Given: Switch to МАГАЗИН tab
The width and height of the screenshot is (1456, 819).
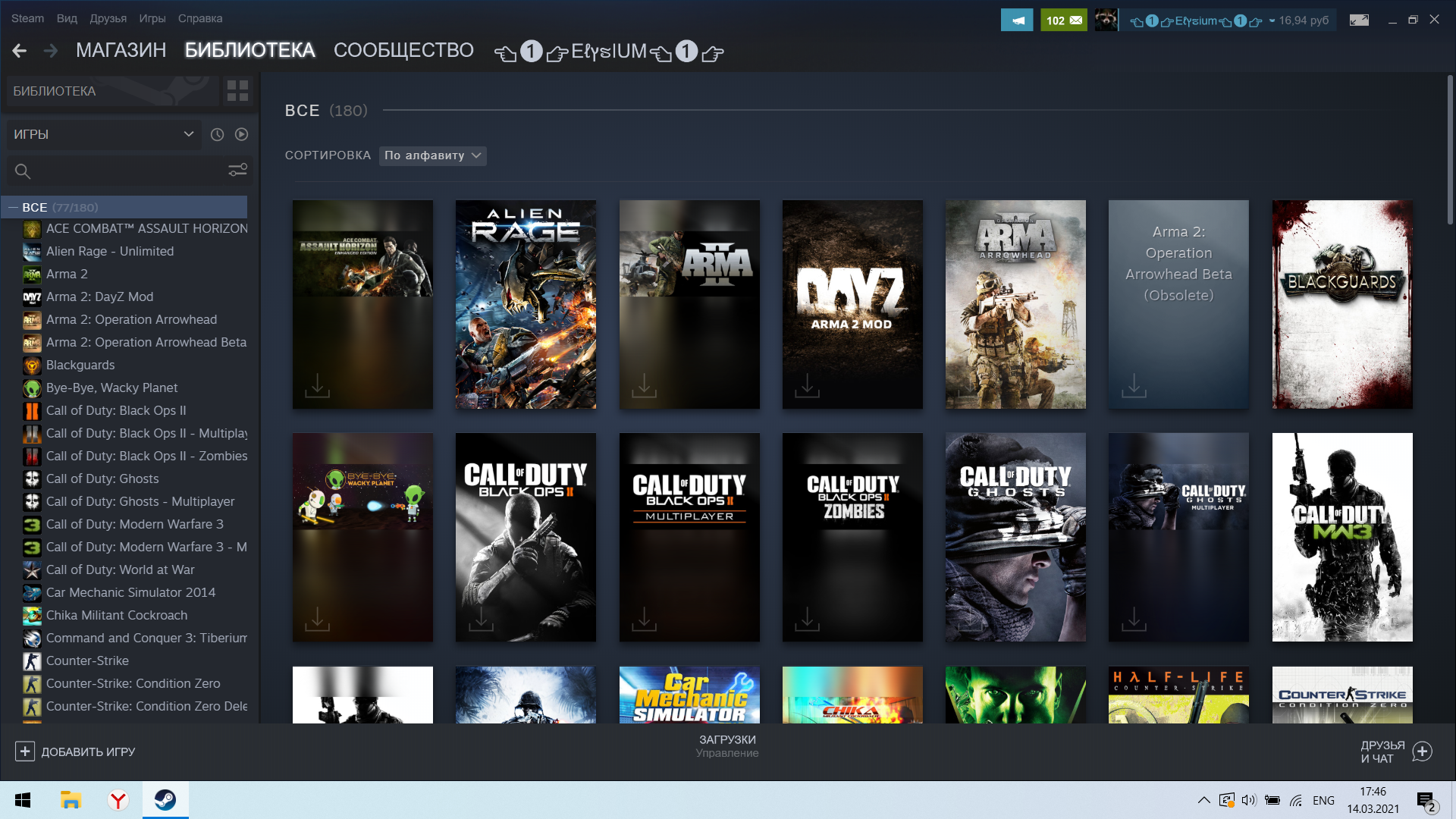Looking at the screenshot, I should click(121, 50).
